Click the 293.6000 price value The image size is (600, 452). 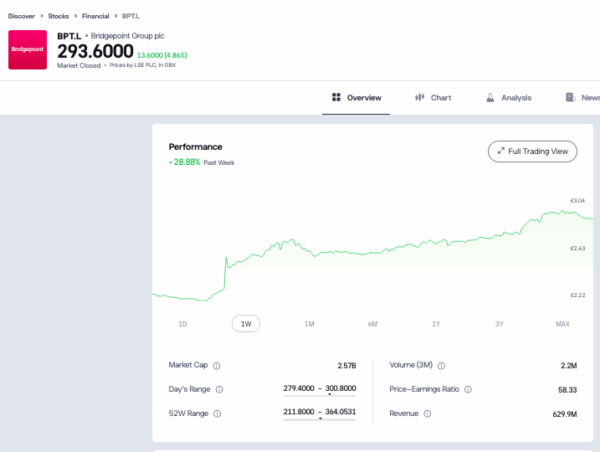coord(95,51)
